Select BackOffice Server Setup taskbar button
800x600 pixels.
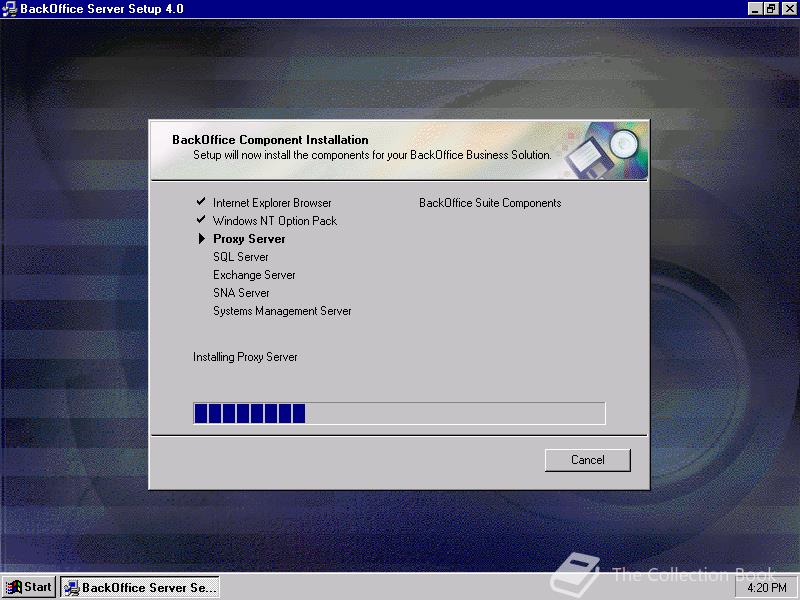(x=140, y=587)
